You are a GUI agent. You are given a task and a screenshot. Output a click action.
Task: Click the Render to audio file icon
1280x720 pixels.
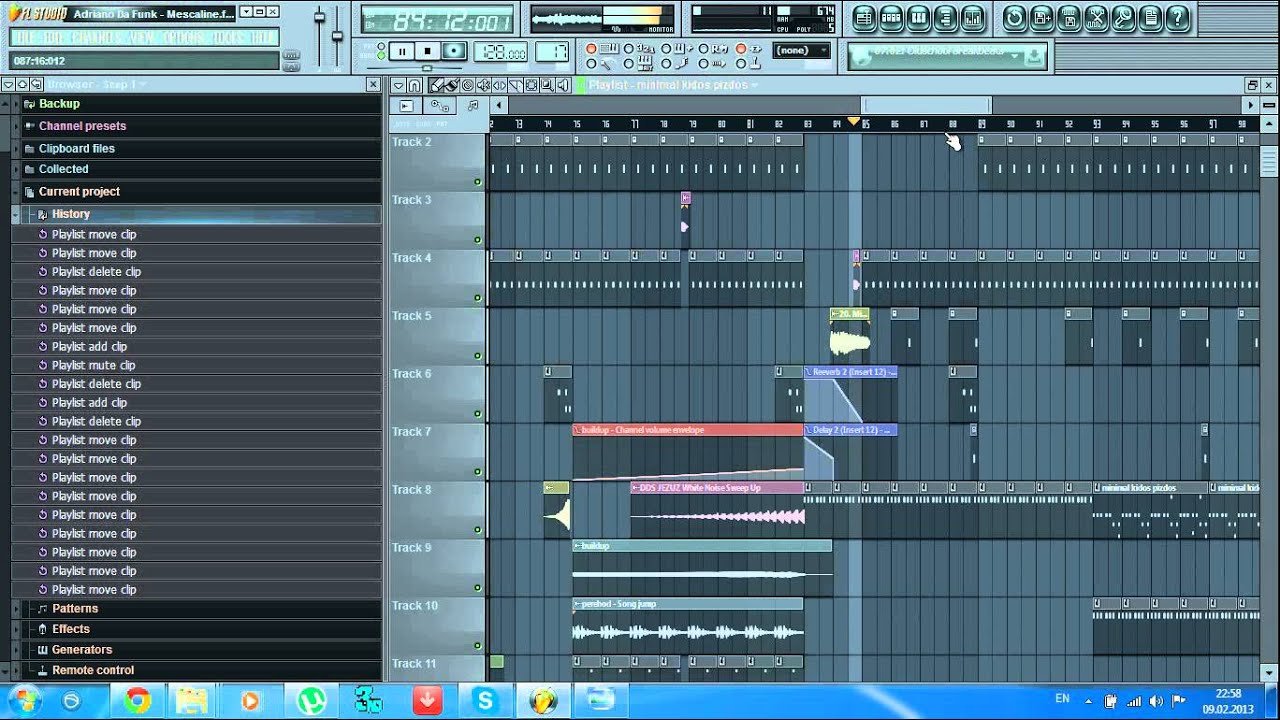pyautogui.click(x=1068, y=17)
